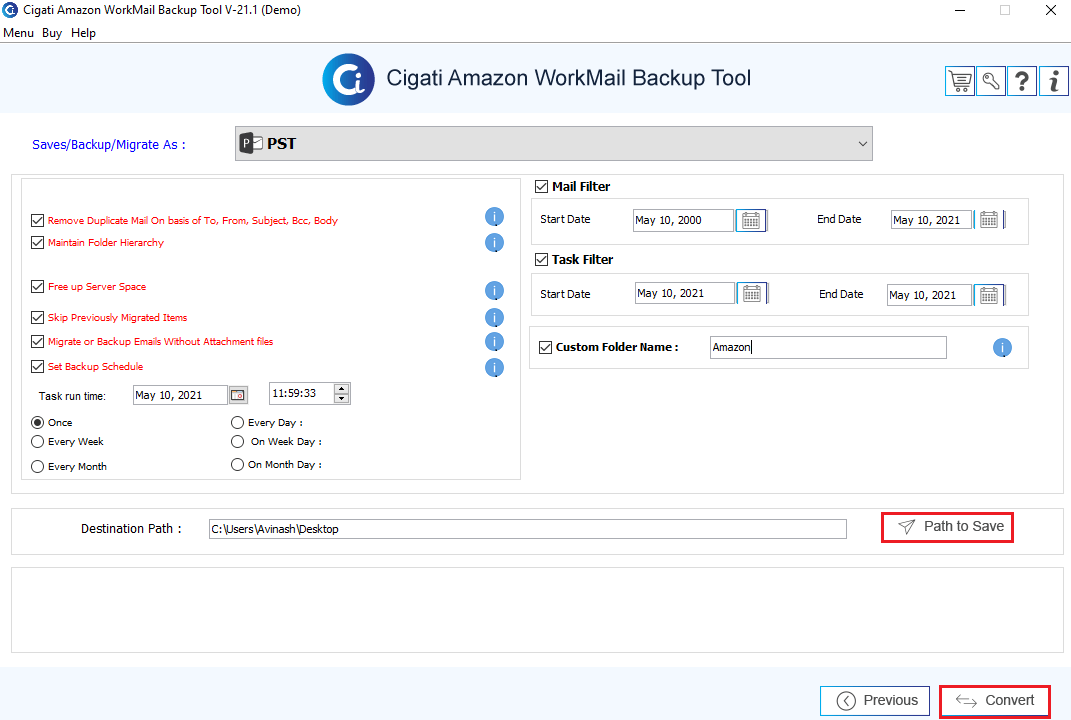Open the shopping cart buy icon
This screenshot has height=720, width=1071.
(x=960, y=81)
